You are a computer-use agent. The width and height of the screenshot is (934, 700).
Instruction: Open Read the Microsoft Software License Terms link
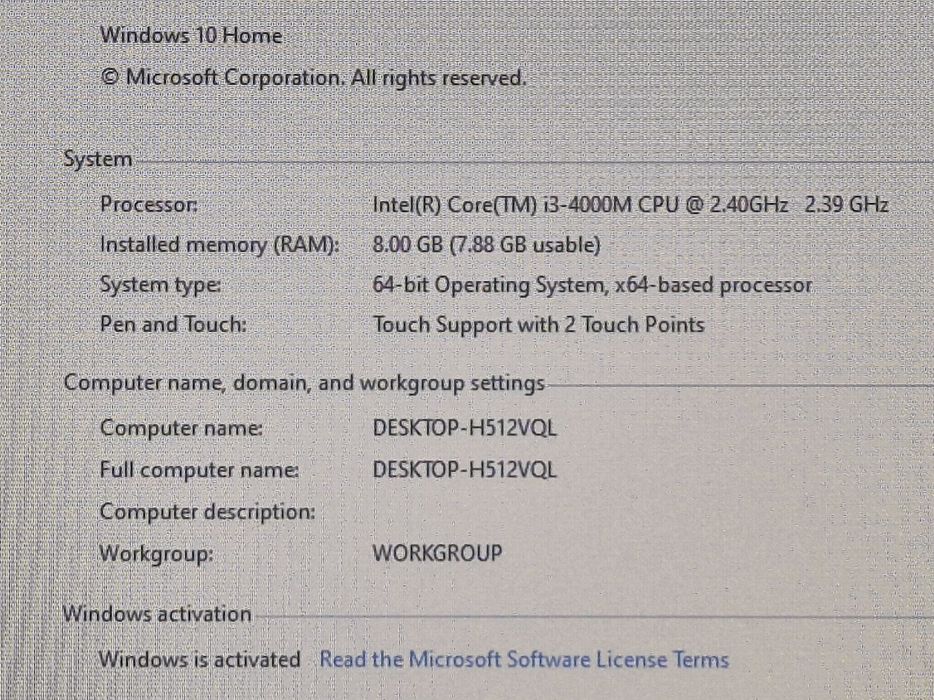click(x=524, y=659)
